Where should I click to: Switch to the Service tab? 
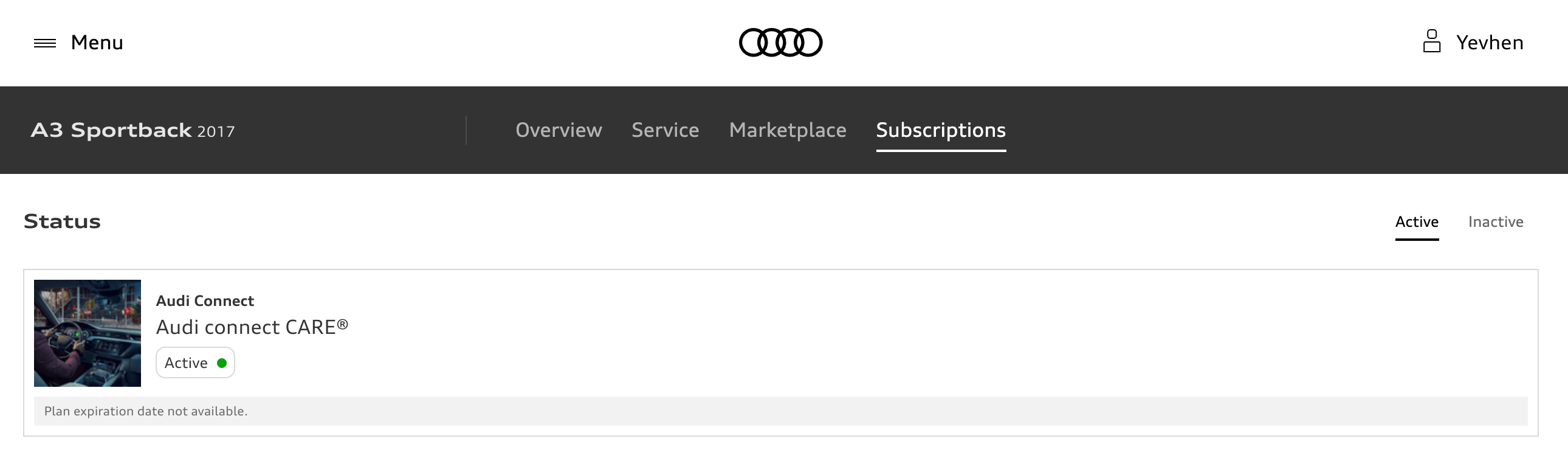point(665,130)
